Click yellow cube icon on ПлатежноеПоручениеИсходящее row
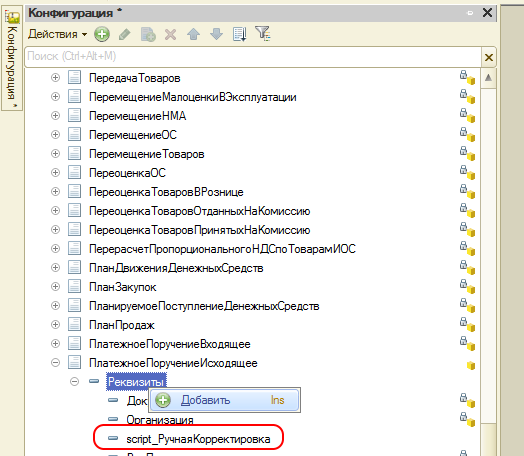This screenshot has width=524, height=456. pos(471,365)
